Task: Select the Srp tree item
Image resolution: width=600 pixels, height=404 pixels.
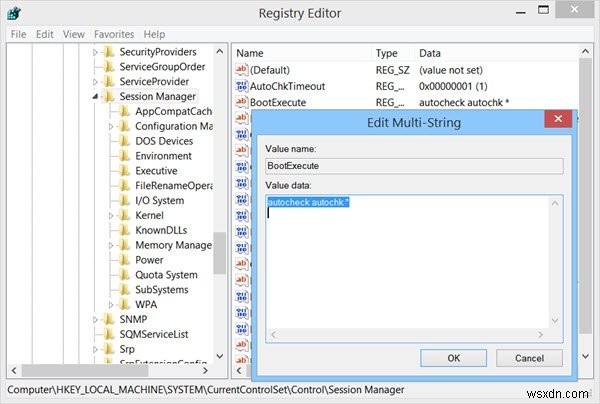Action: pyautogui.click(x=127, y=349)
